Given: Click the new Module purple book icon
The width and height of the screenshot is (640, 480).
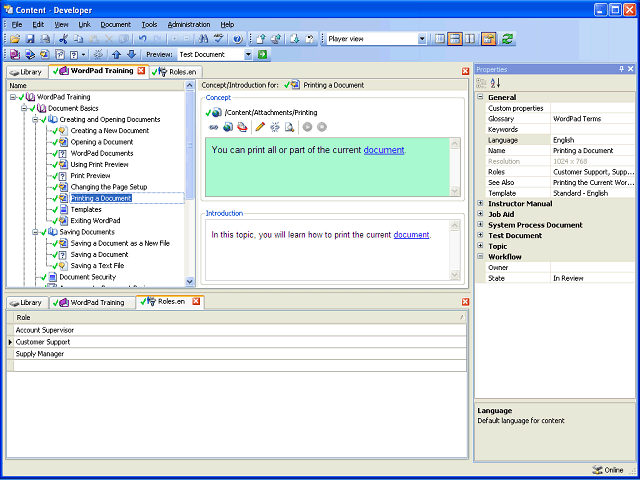Looking at the screenshot, I should coord(15,54).
